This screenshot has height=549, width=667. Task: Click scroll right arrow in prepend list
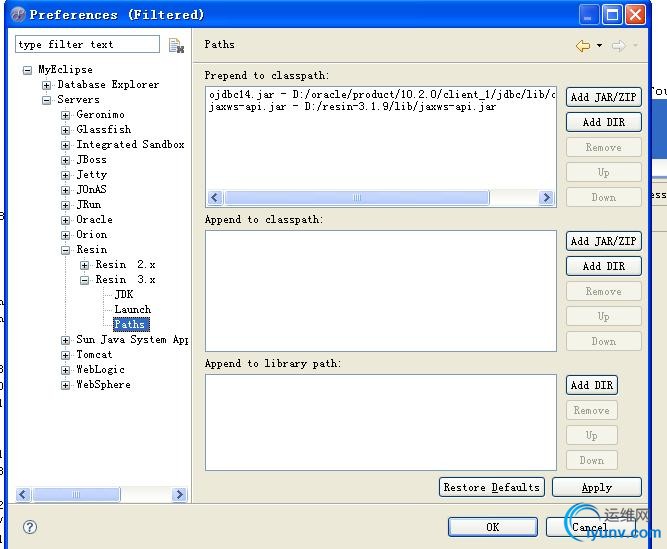click(546, 198)
